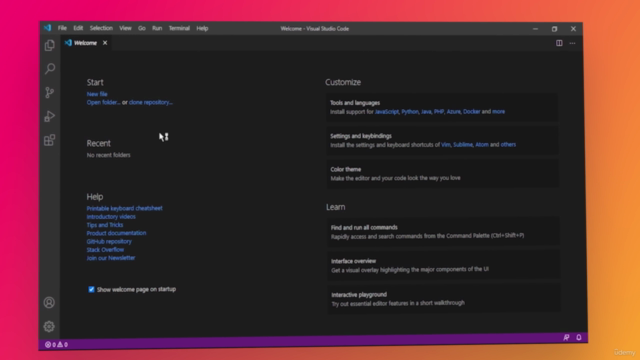Open the Accounts menu icon
Image resolution: width=640 pixels, height=360 pixels.
click(x=49, y=302)
